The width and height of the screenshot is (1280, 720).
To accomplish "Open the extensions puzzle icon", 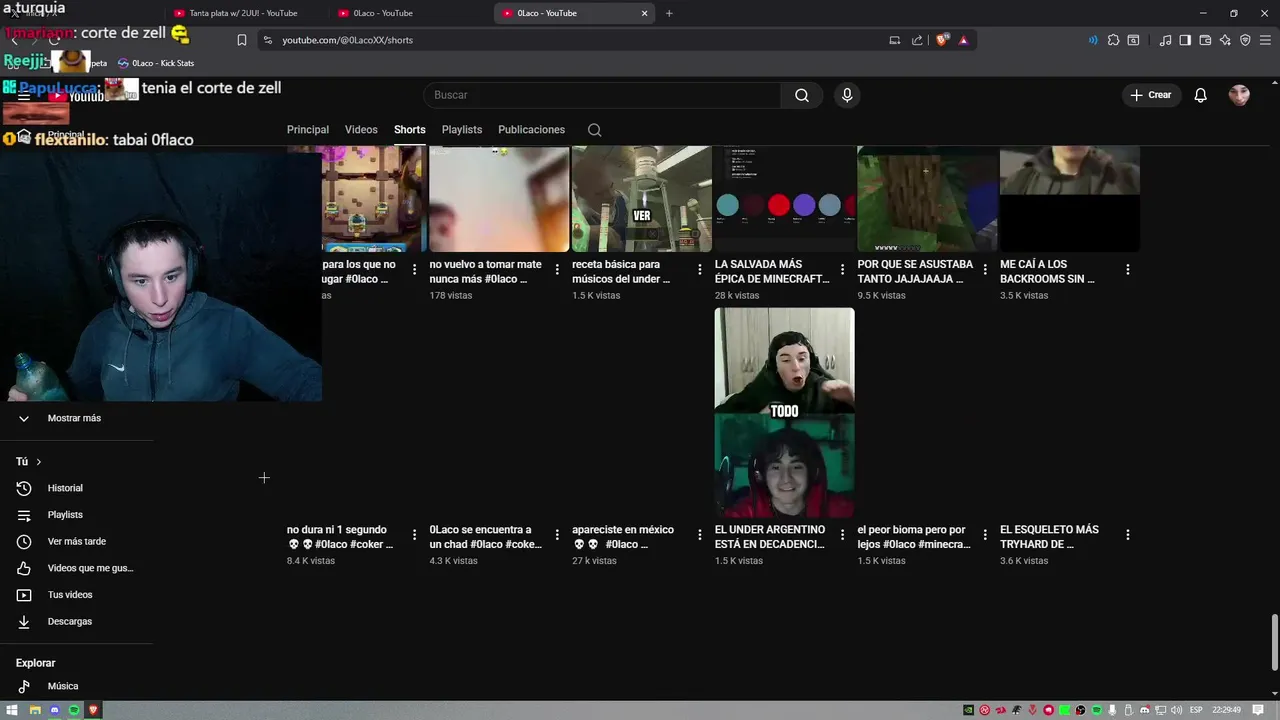I will tap(1113, 40).
